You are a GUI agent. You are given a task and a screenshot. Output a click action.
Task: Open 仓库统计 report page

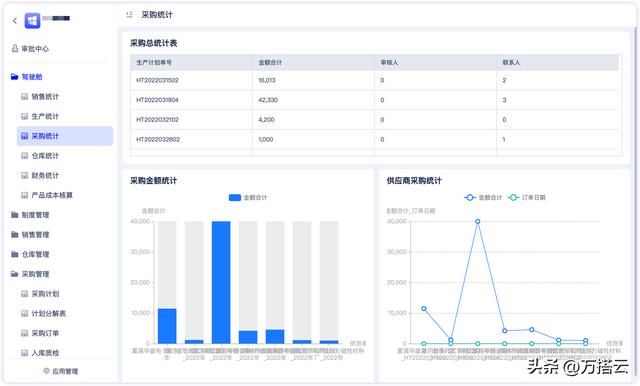tap(45, 156)
